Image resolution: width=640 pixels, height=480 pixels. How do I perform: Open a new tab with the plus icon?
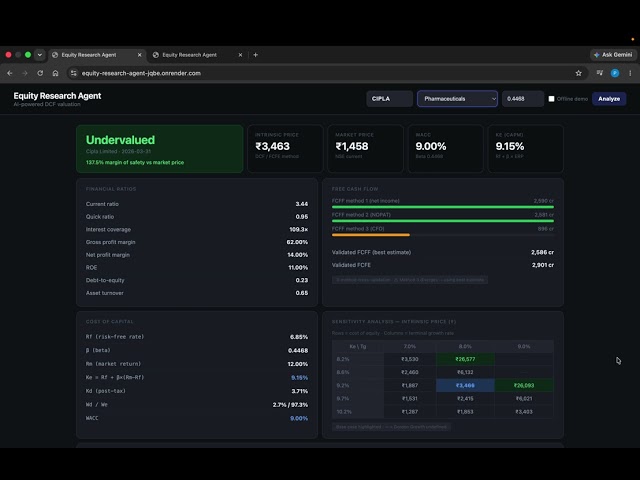256,55
